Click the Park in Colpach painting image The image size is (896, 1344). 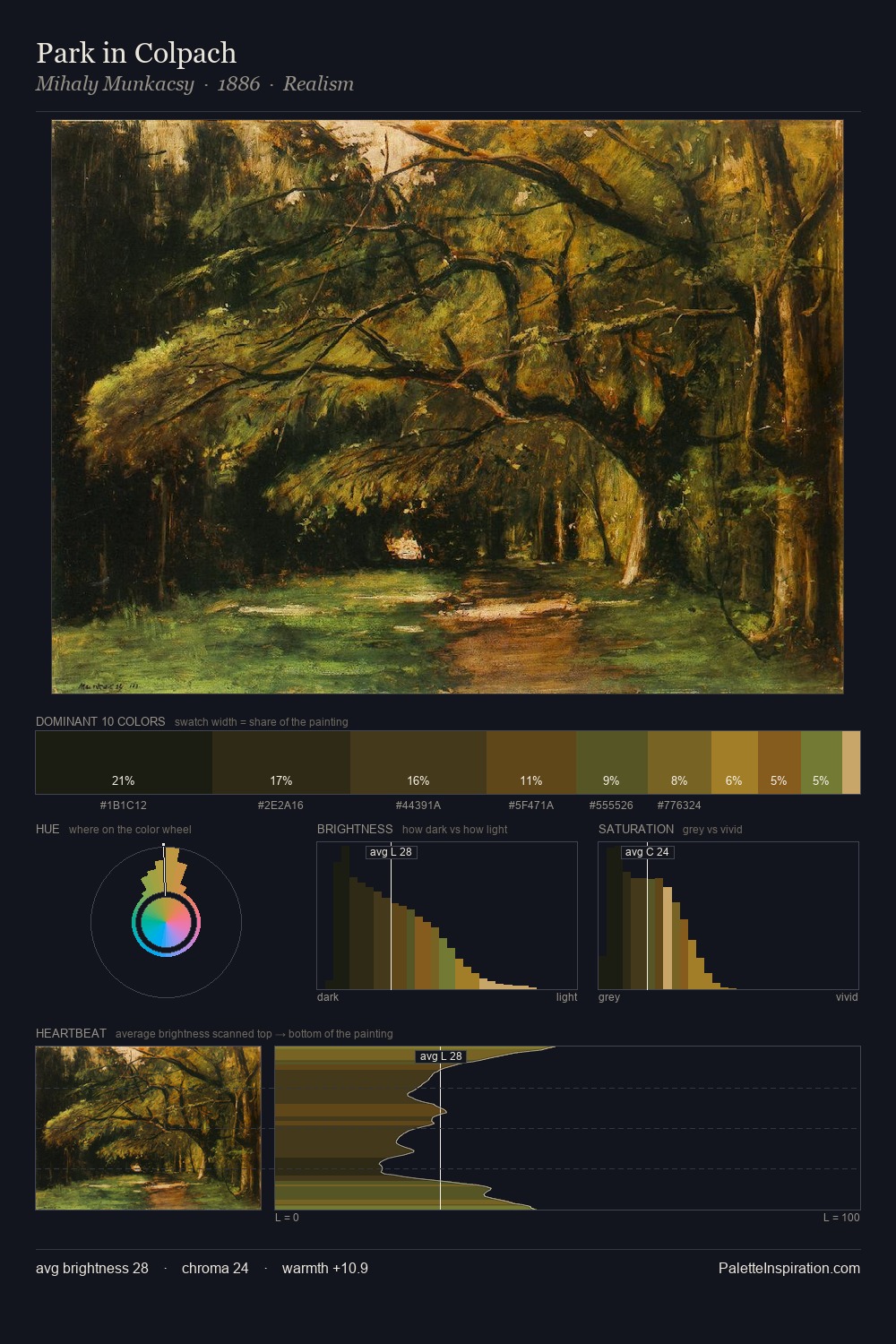point(447,407)
